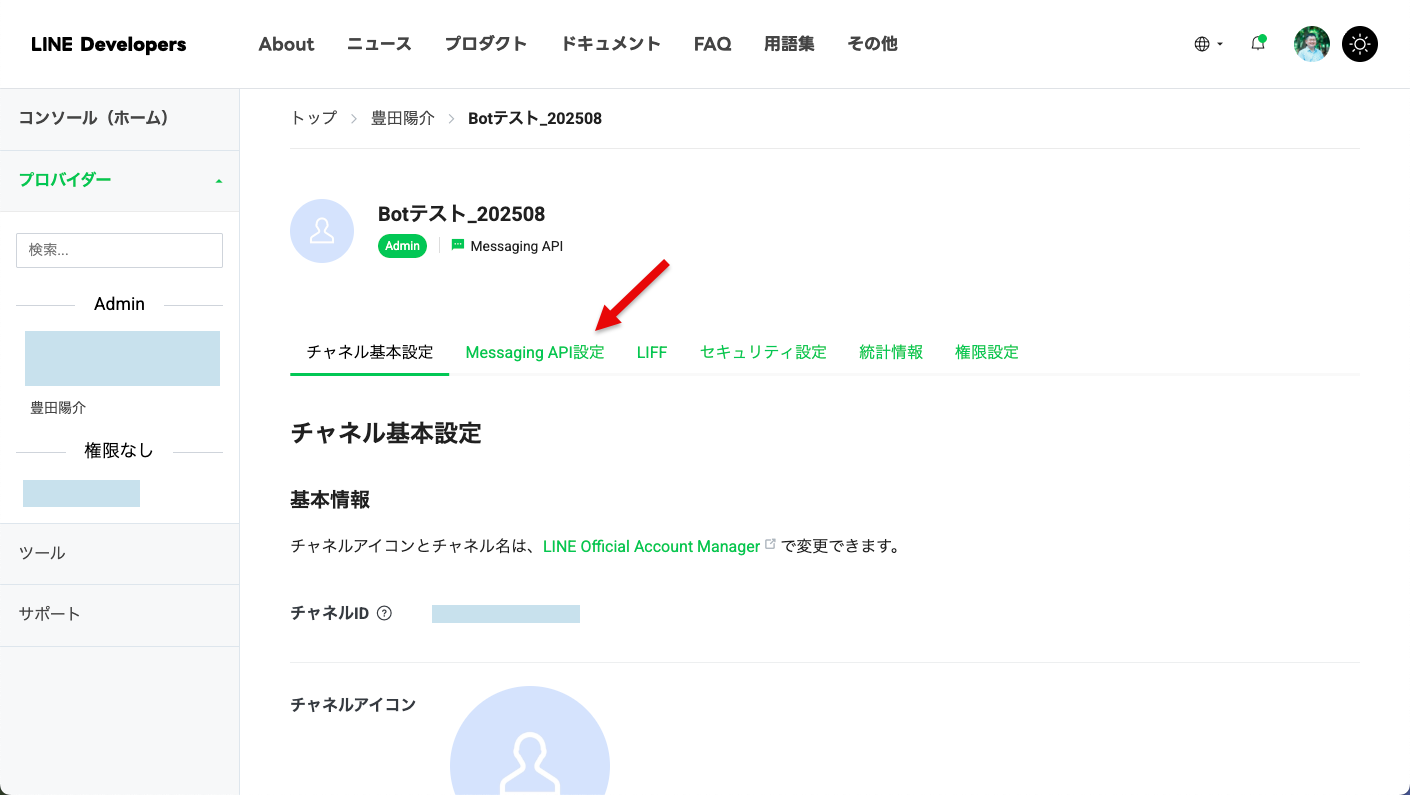Open the user profile avatar menu
1410x795 pixels.
1312,44
